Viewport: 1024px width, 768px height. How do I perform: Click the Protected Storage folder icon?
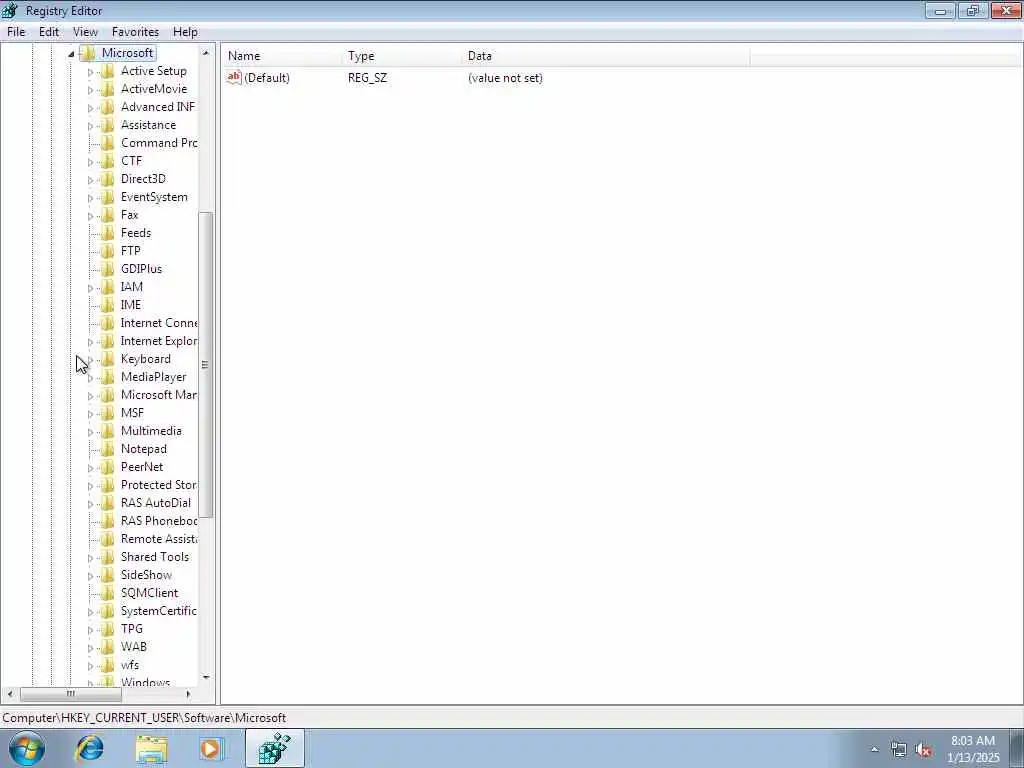108,485
